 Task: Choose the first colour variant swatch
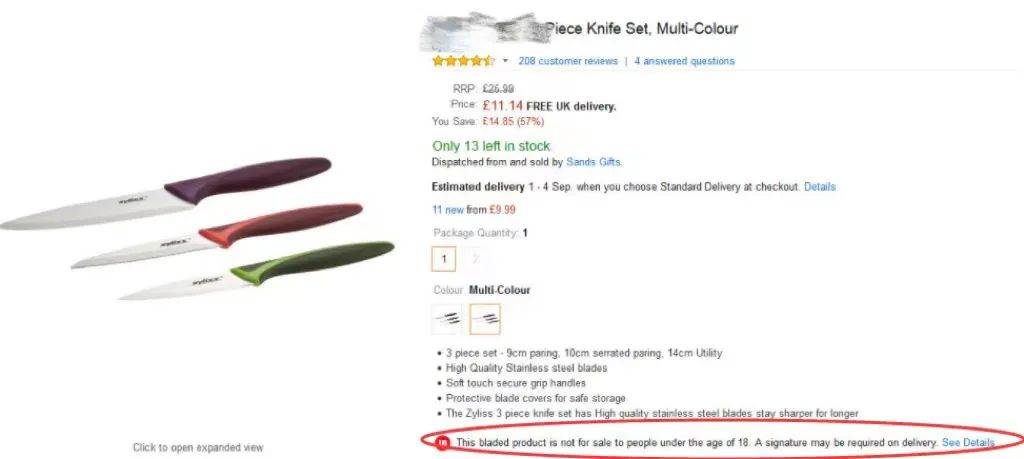pyautogui.click(x=447, y=319)
